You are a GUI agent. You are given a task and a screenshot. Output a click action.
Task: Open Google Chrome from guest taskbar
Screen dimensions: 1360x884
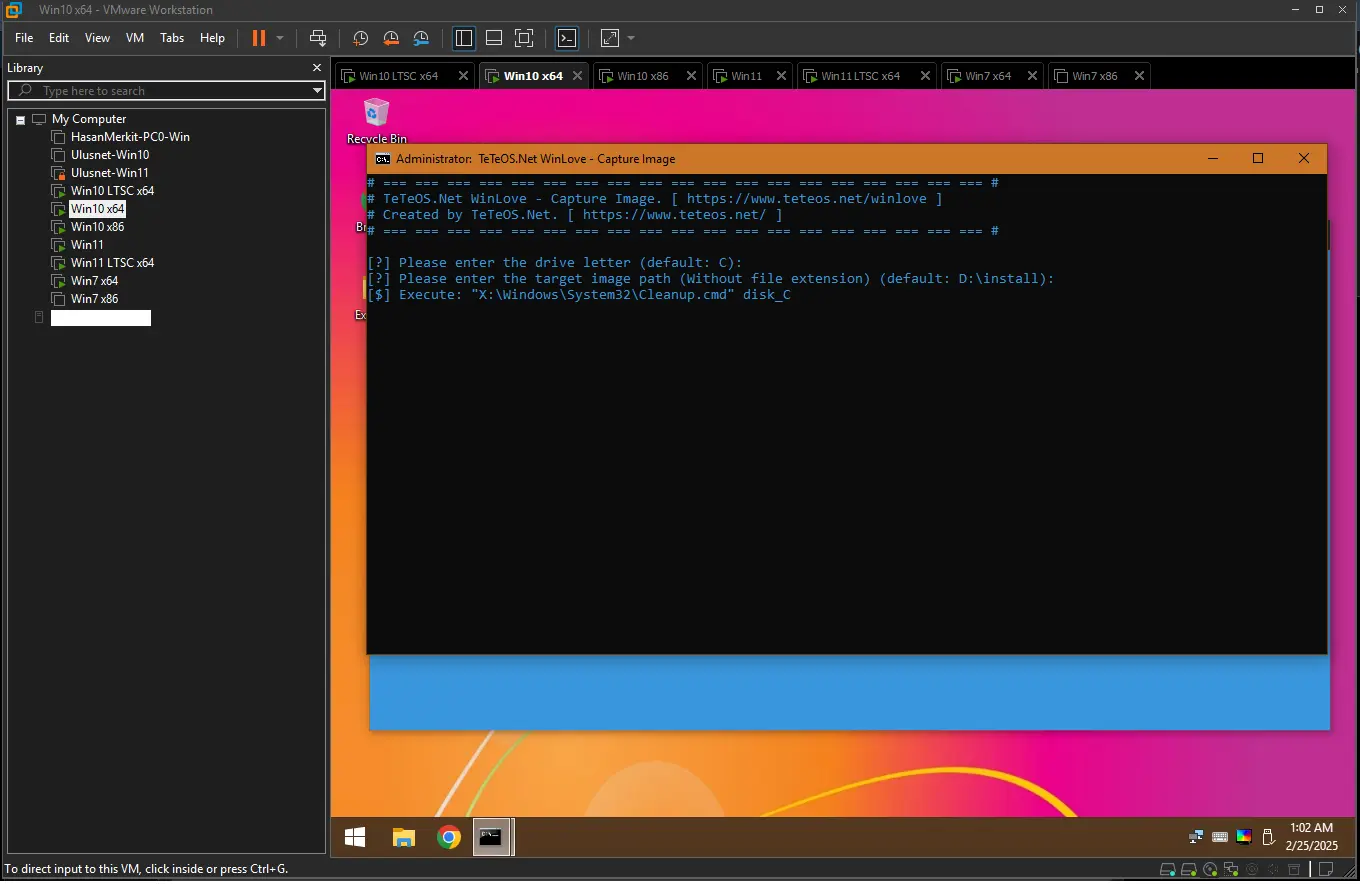(x=449, y=838)
